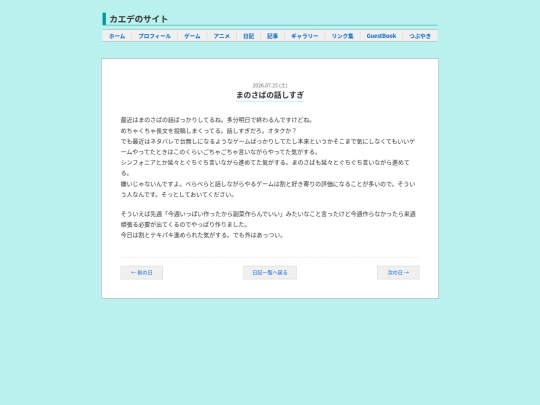Open the ギャラリー page
This screenshot has width=540, height=405.
pos(304,36)
